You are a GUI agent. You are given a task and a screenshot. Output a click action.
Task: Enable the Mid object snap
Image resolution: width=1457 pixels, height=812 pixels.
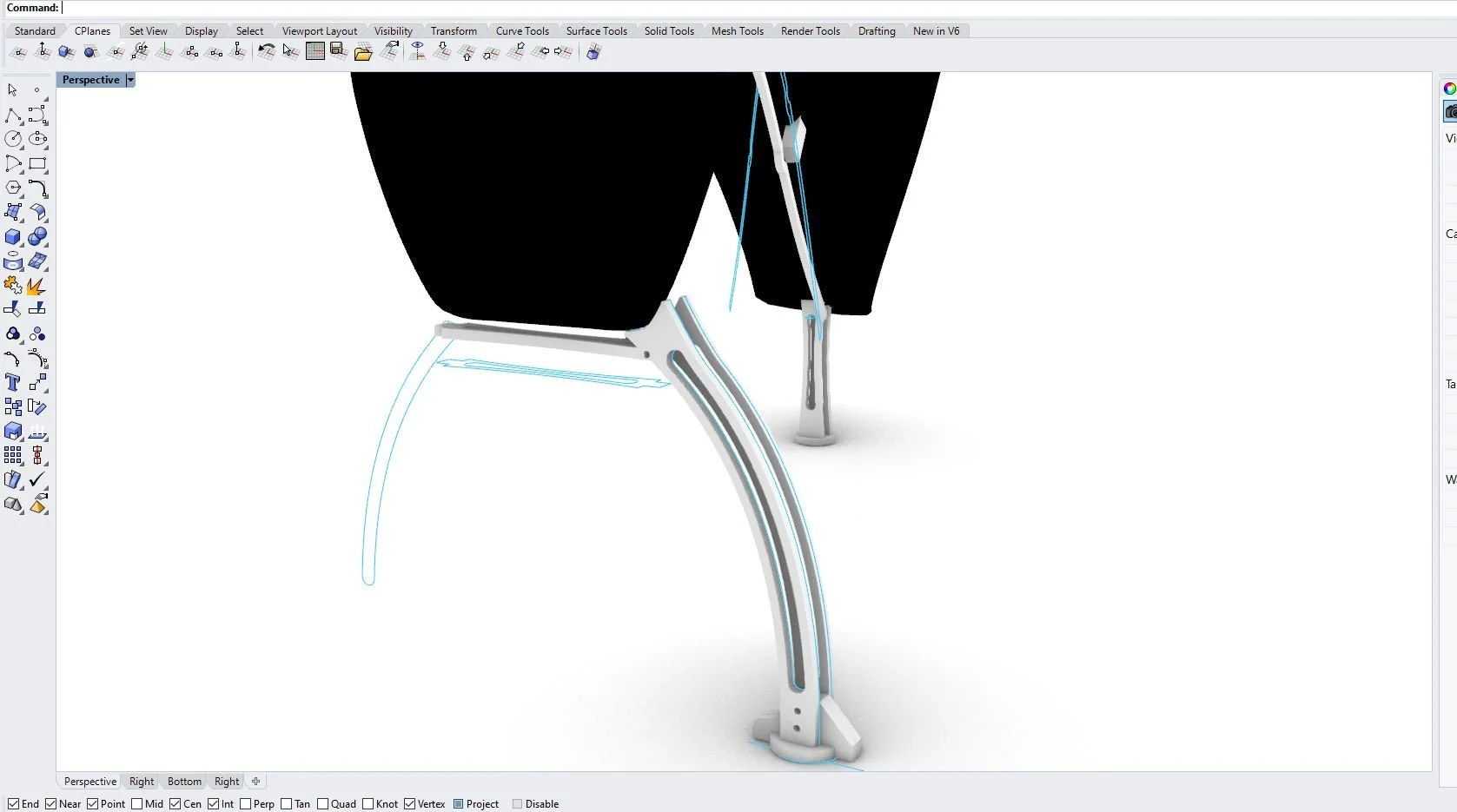coord(148,804)
